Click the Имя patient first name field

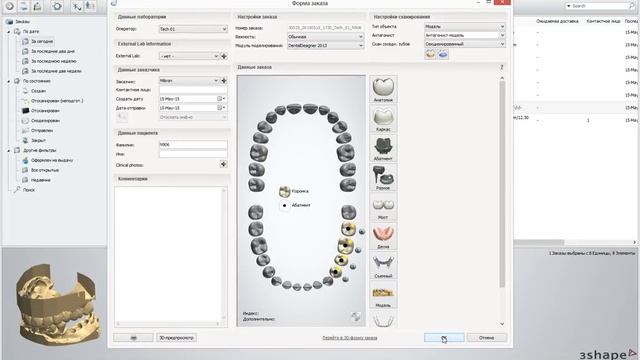pos(193,154)
